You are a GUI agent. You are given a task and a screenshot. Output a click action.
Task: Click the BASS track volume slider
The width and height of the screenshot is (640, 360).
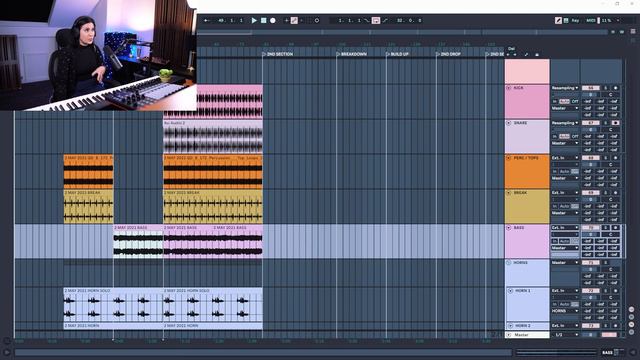tap(590, 234)
